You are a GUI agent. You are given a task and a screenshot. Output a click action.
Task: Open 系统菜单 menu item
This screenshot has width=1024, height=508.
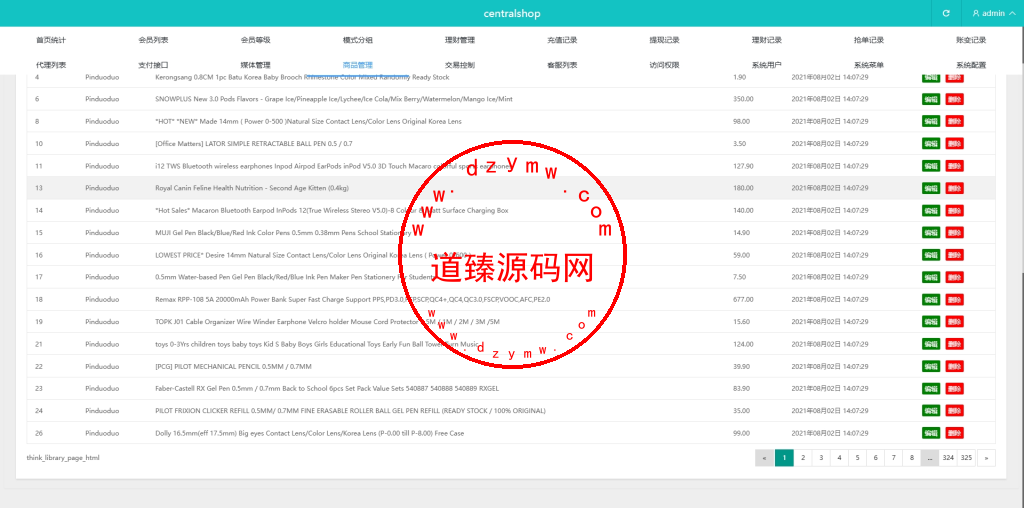tap(869, 65)
